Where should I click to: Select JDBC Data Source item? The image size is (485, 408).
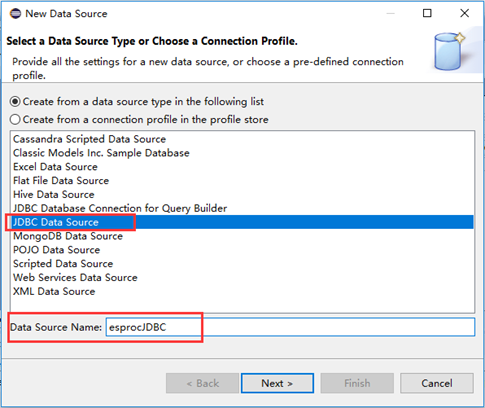click(x=242, y=222)
